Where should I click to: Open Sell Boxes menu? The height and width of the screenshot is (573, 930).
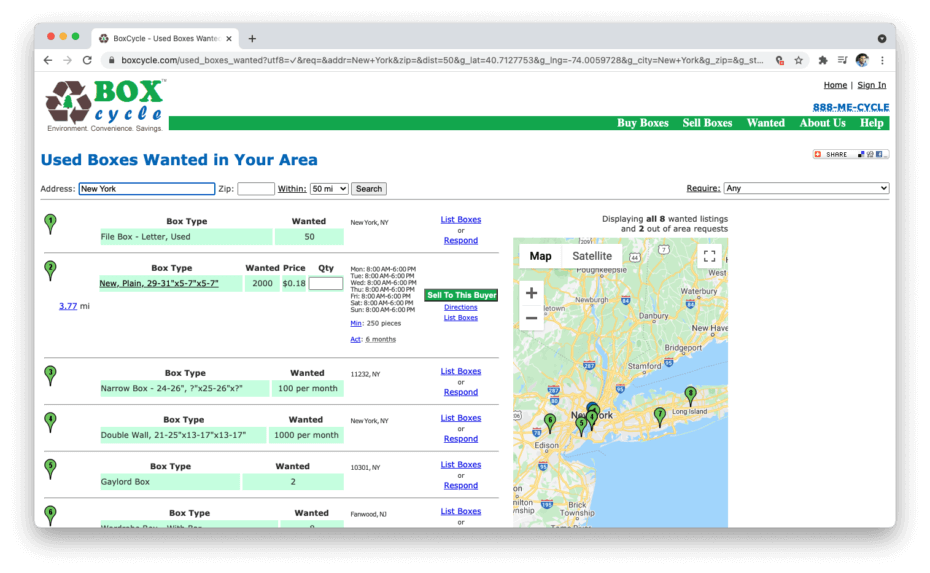click(707, 123)
